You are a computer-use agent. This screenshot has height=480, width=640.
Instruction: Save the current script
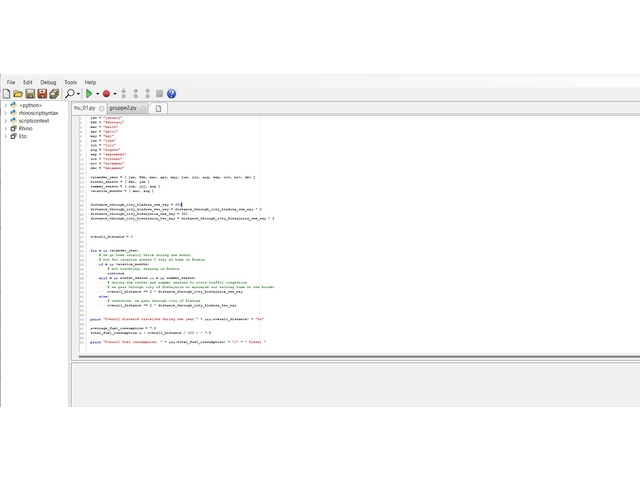point(30,94)
